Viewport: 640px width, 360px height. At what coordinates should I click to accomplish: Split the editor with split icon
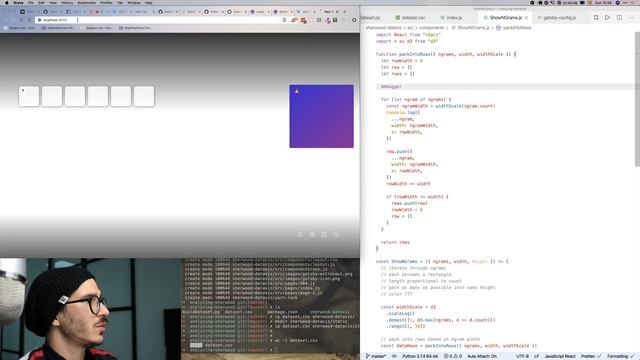click(x=619, y=18)
